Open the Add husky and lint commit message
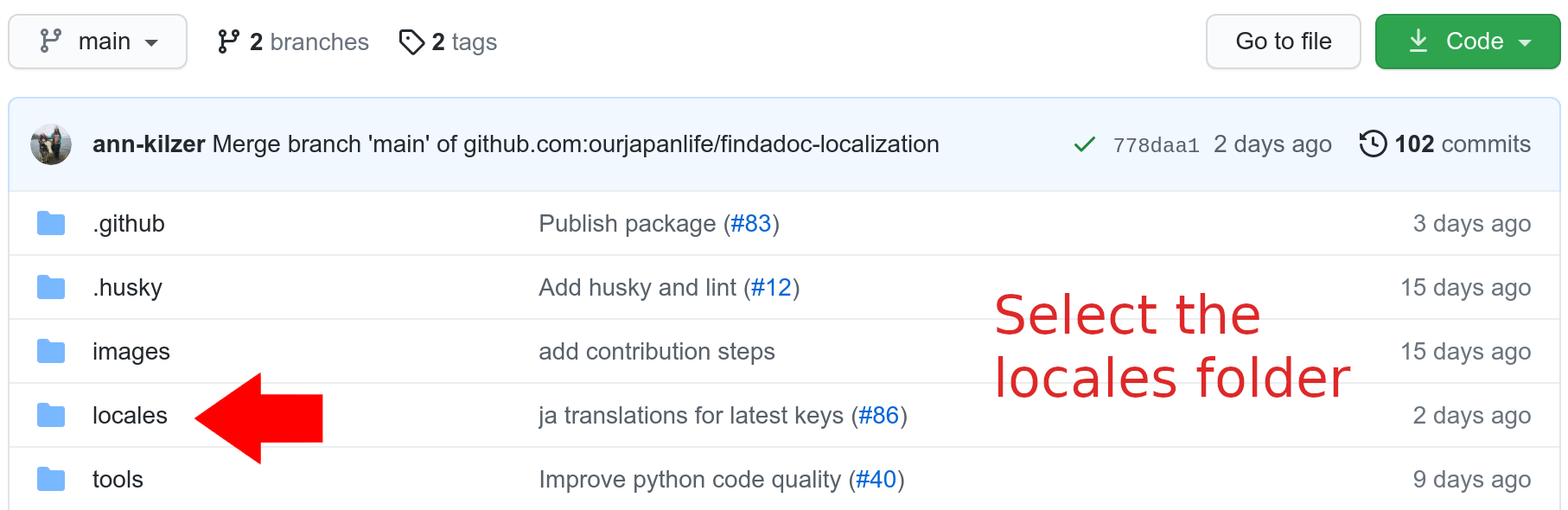The height and width of the screenshot is (510, 1568). [637, 288]
